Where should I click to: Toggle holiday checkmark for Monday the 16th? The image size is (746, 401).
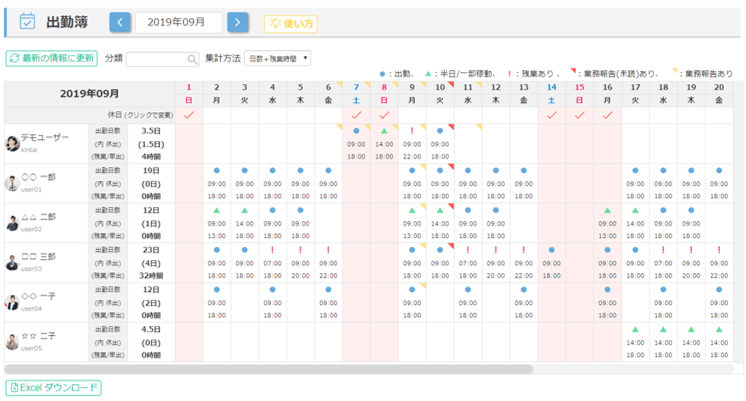click(607, 115)
